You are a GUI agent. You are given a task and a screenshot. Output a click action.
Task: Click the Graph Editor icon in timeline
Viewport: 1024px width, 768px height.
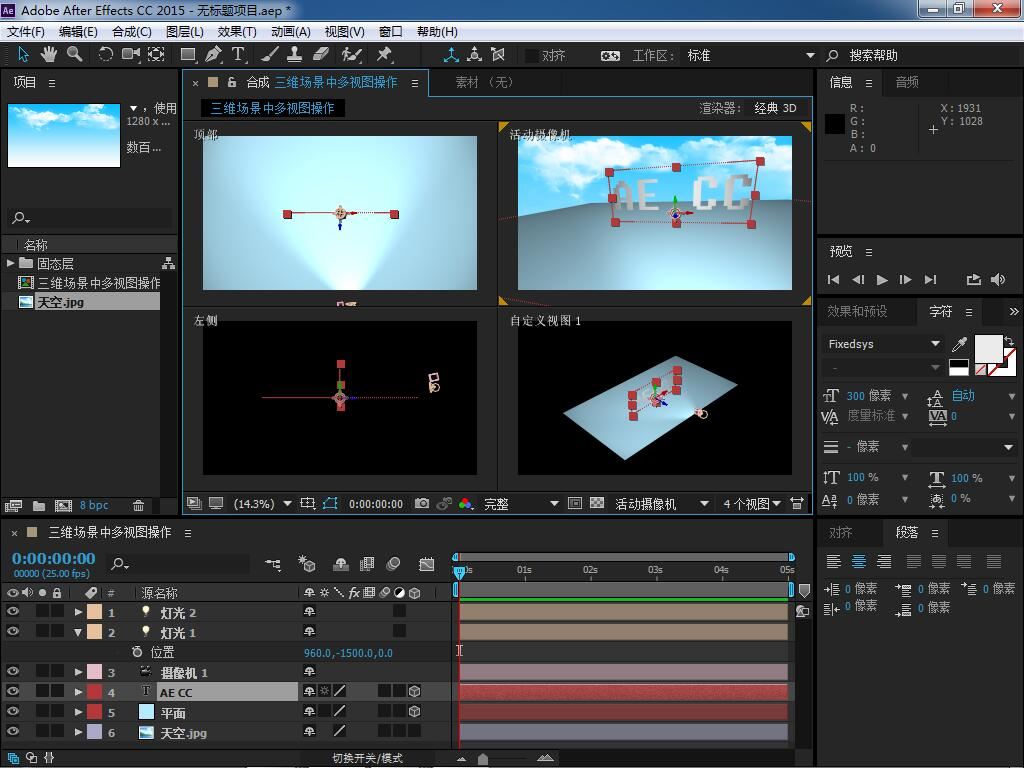pos(426,564)
